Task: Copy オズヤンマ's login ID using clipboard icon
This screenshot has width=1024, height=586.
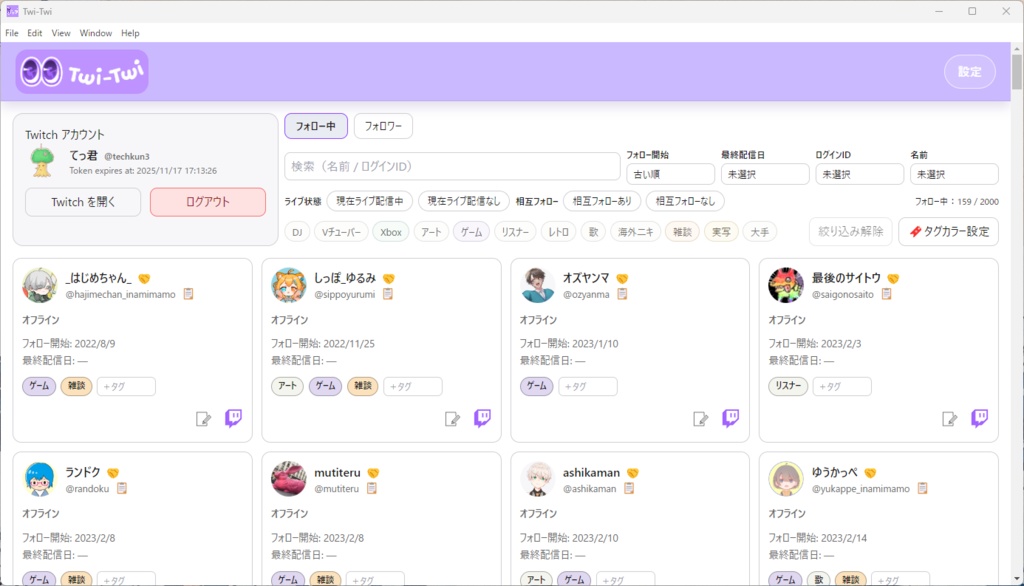Action: [x=623, y=294]
